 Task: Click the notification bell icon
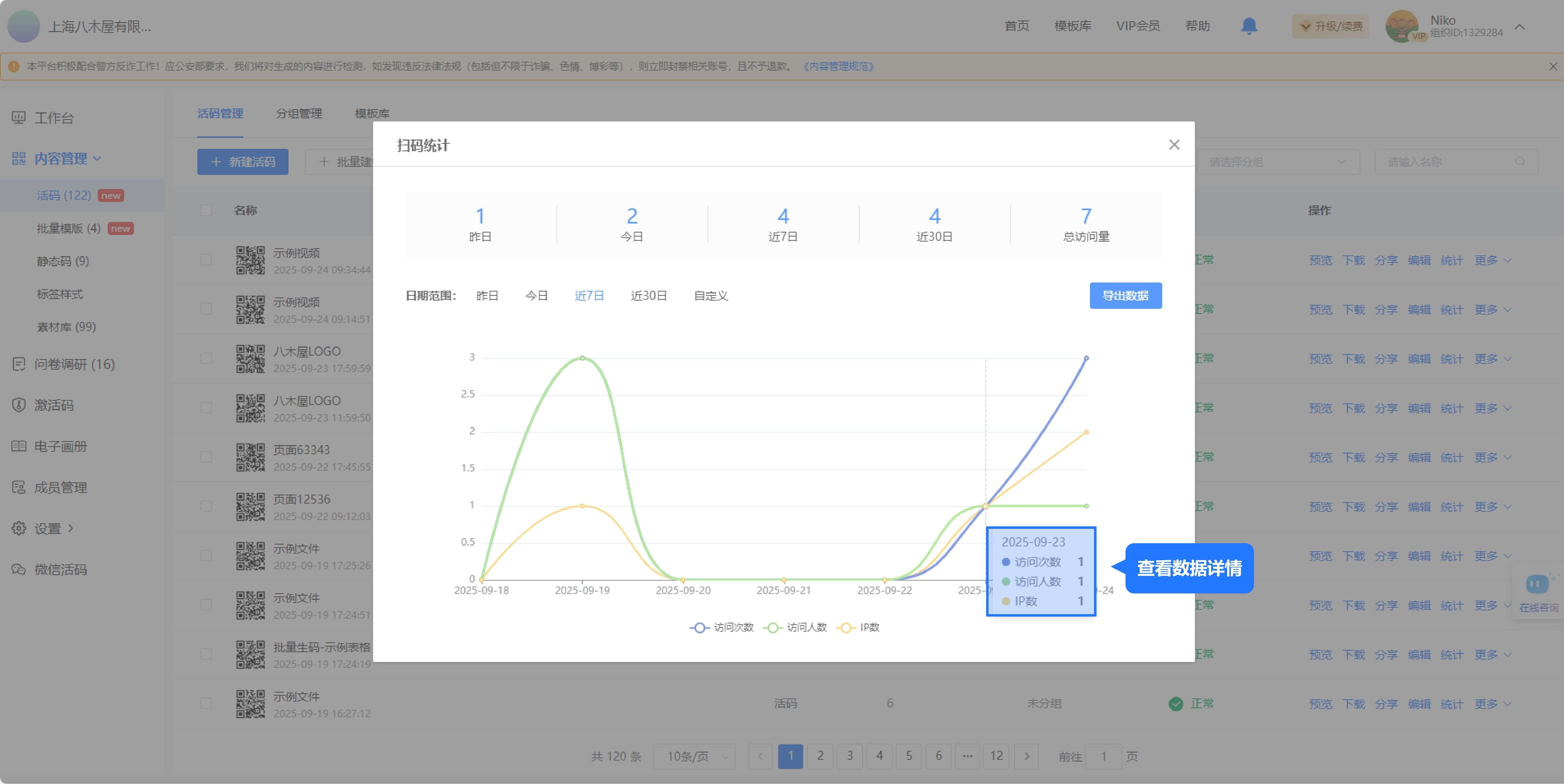[x=1249, y=26]
